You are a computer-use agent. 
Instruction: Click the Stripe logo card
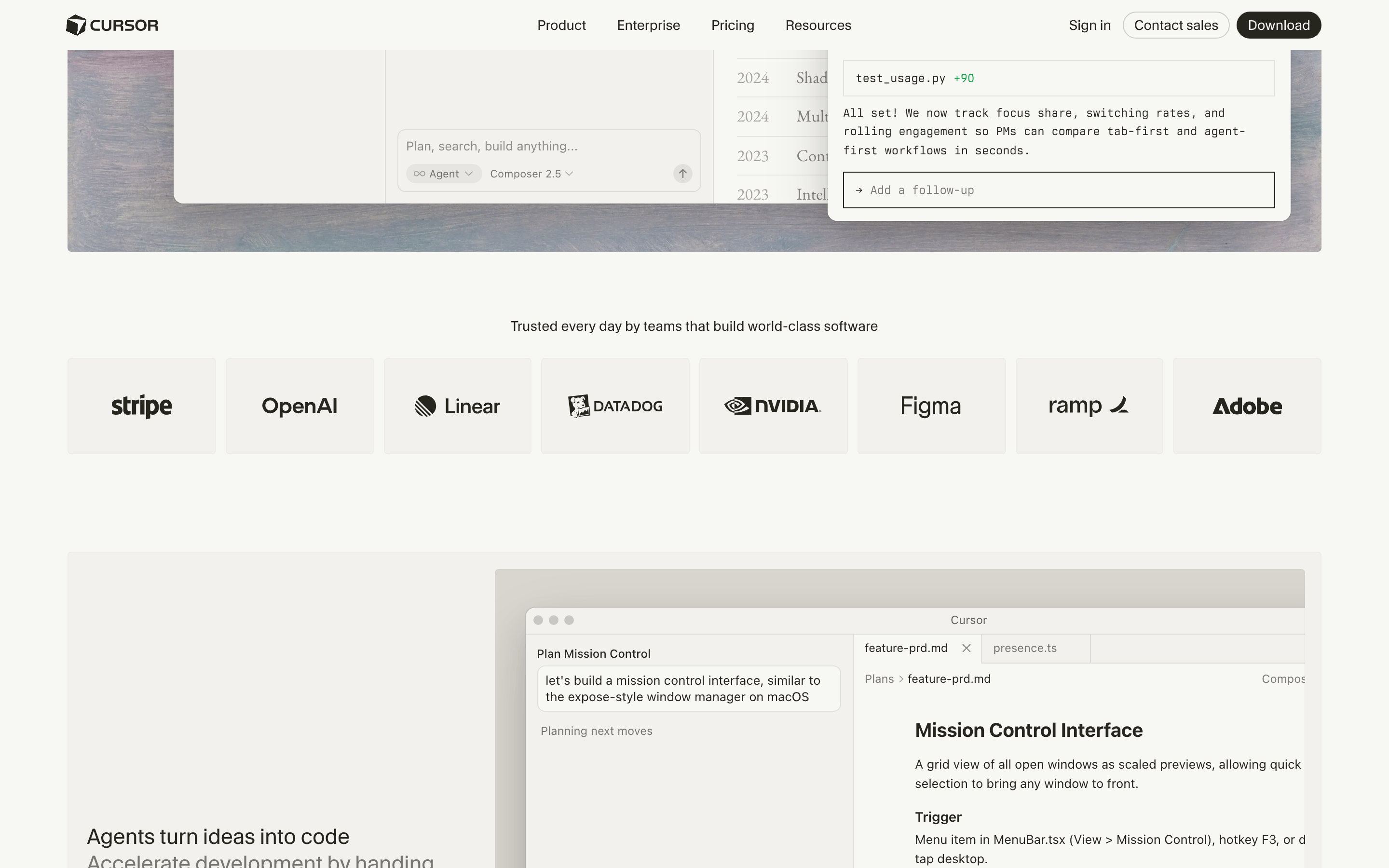(142, 406)
